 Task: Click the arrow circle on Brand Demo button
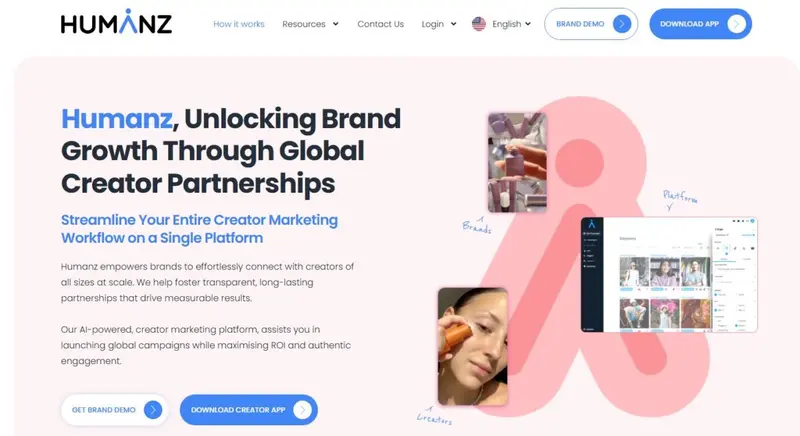[621, 24]
